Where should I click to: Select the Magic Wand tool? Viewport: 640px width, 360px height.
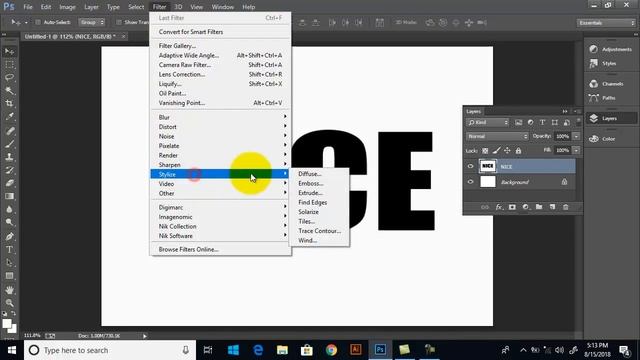coord(9,90)
